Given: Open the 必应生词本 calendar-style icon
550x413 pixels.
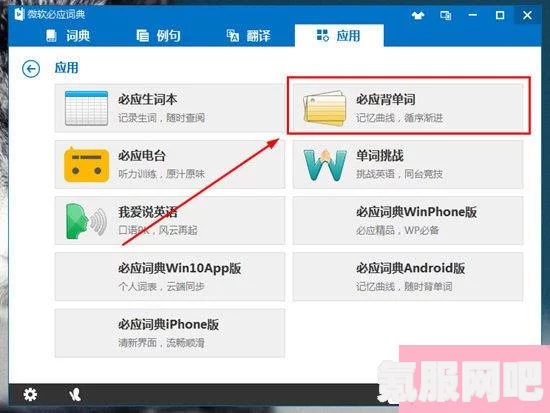Looking at the screenshot, I should click(86, 108).
